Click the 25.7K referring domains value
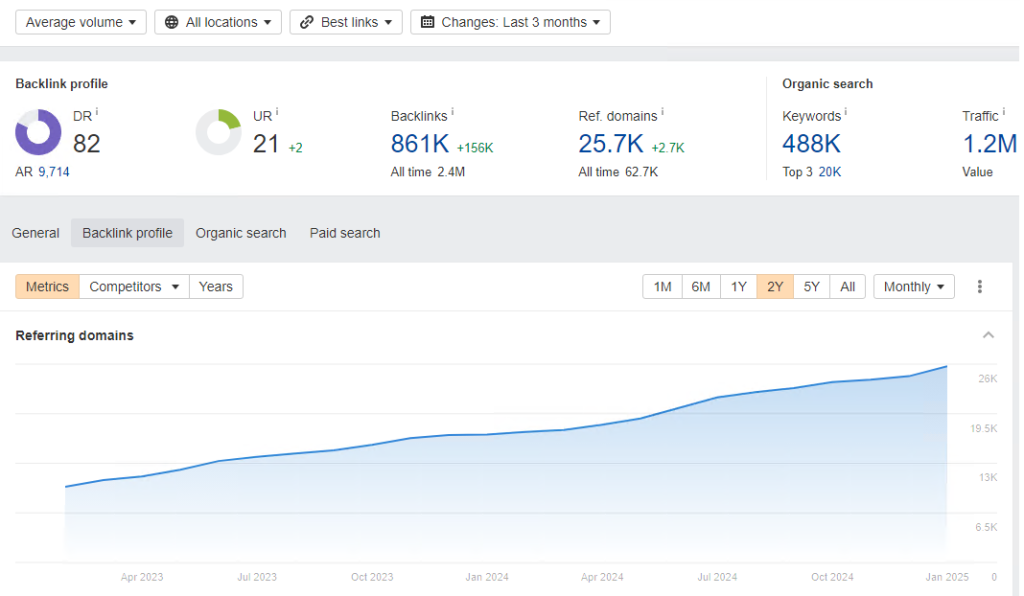The width and height of the screenshot is (1024, 596). click(x=611, y=144)
